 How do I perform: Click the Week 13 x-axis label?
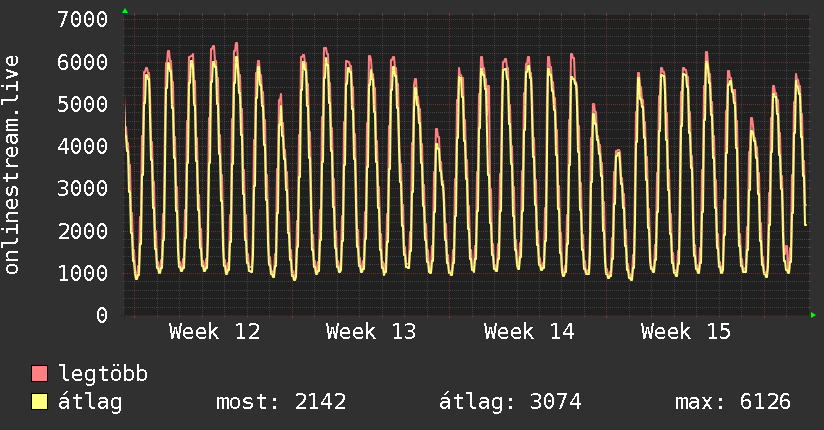(371, 332)
